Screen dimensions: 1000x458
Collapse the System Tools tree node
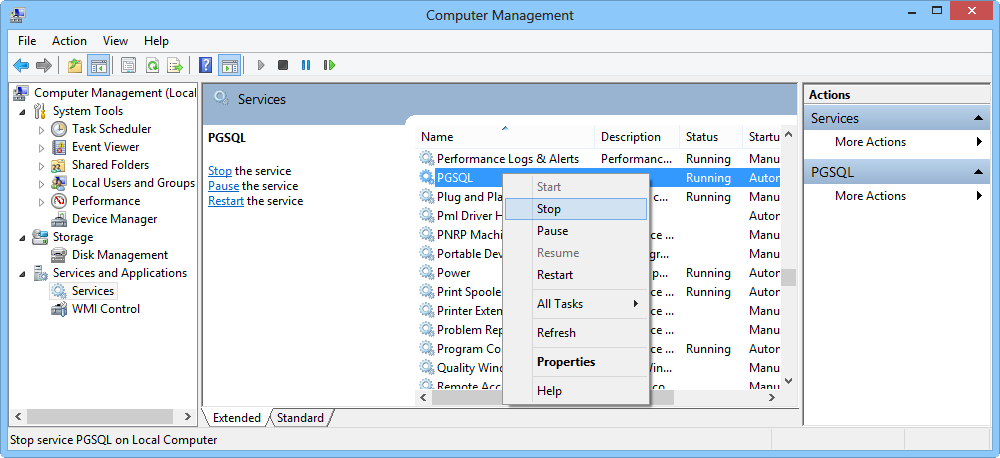point(23,111)
